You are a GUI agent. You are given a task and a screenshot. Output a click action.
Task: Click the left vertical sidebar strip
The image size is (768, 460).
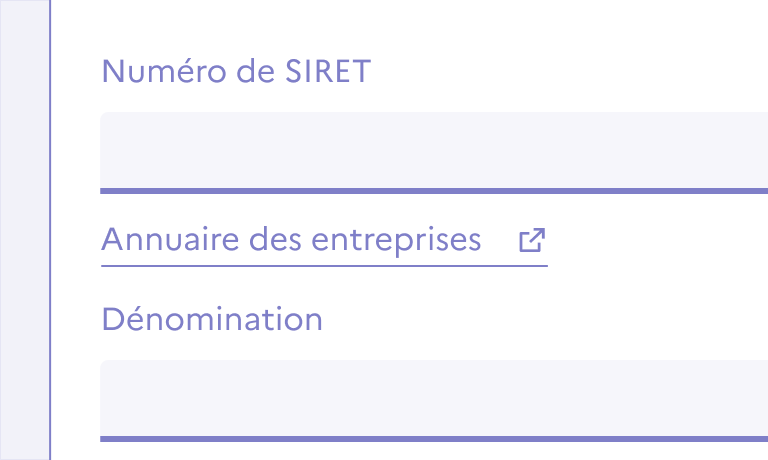(24, 230)
